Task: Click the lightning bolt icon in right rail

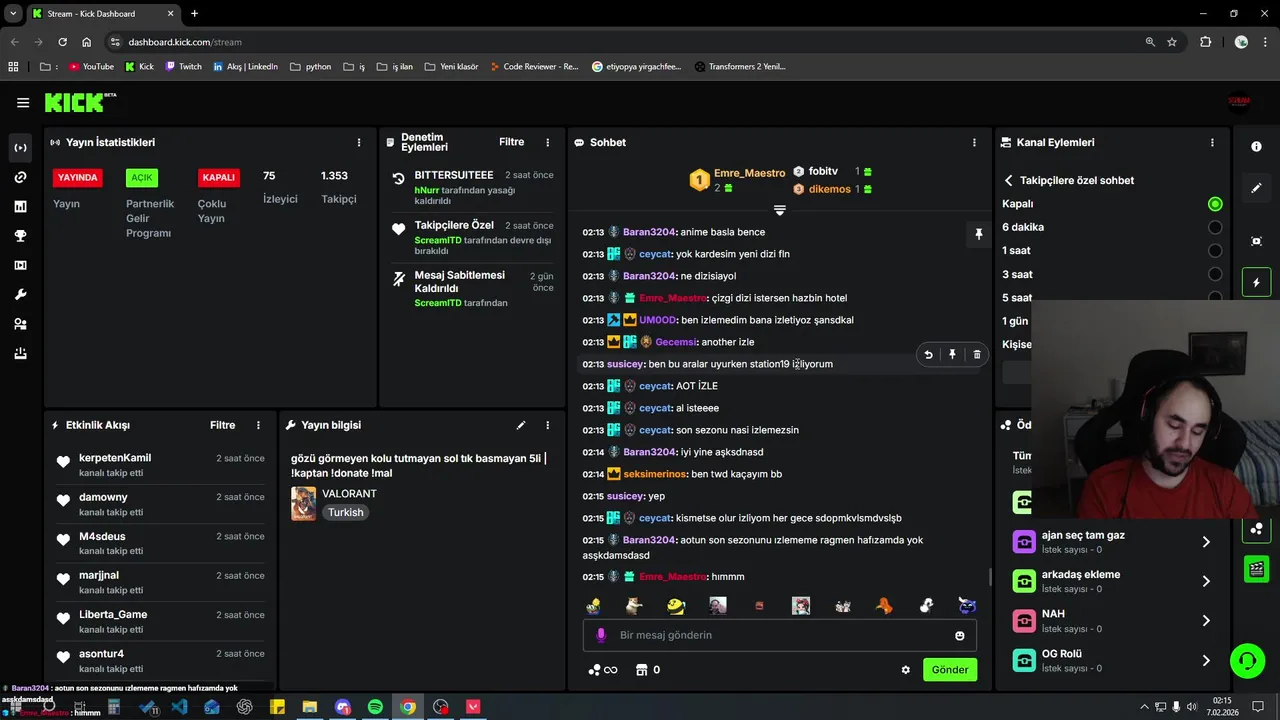Action: 1257,283
